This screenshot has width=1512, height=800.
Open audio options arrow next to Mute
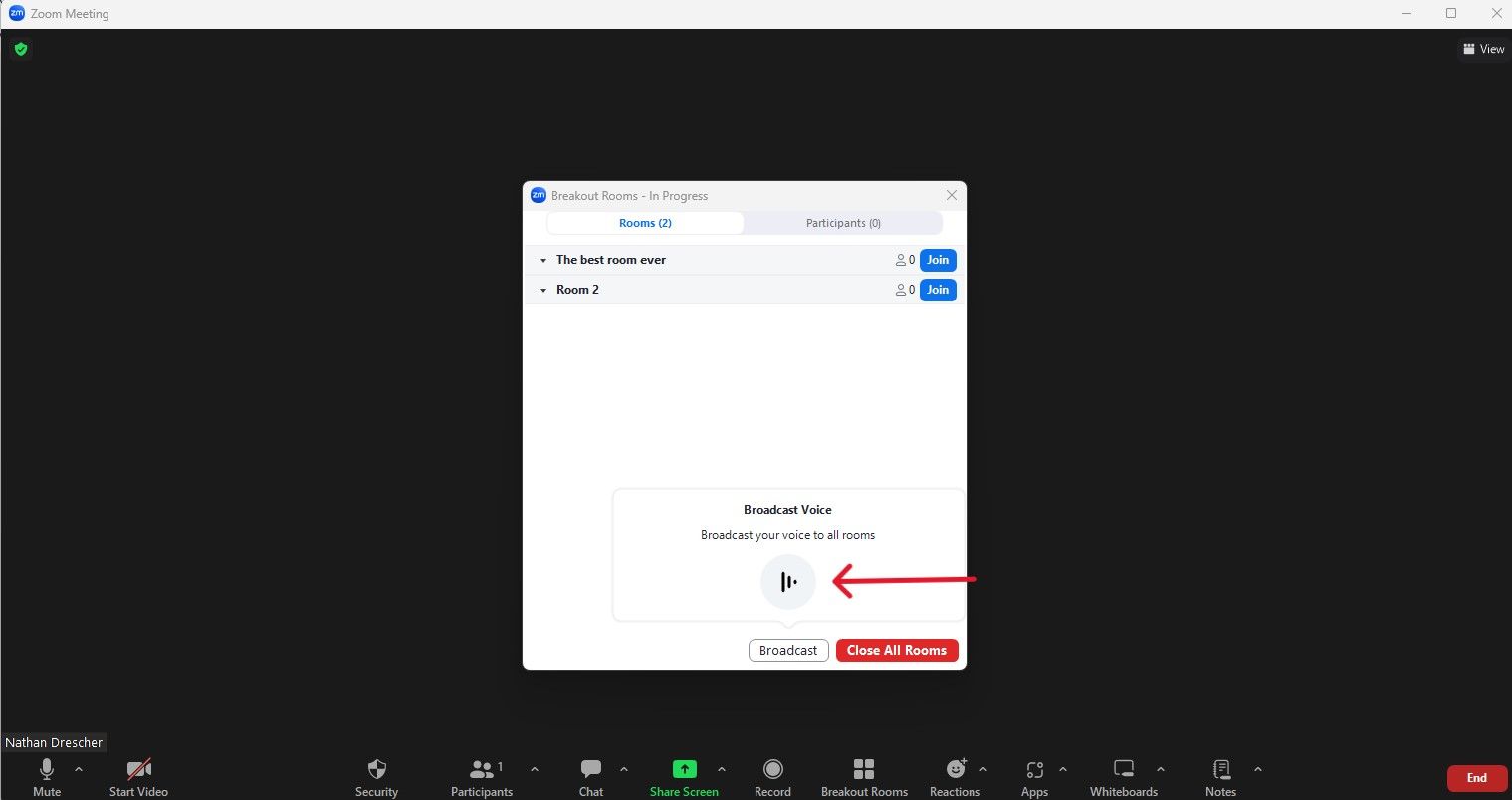pos(79,769)
